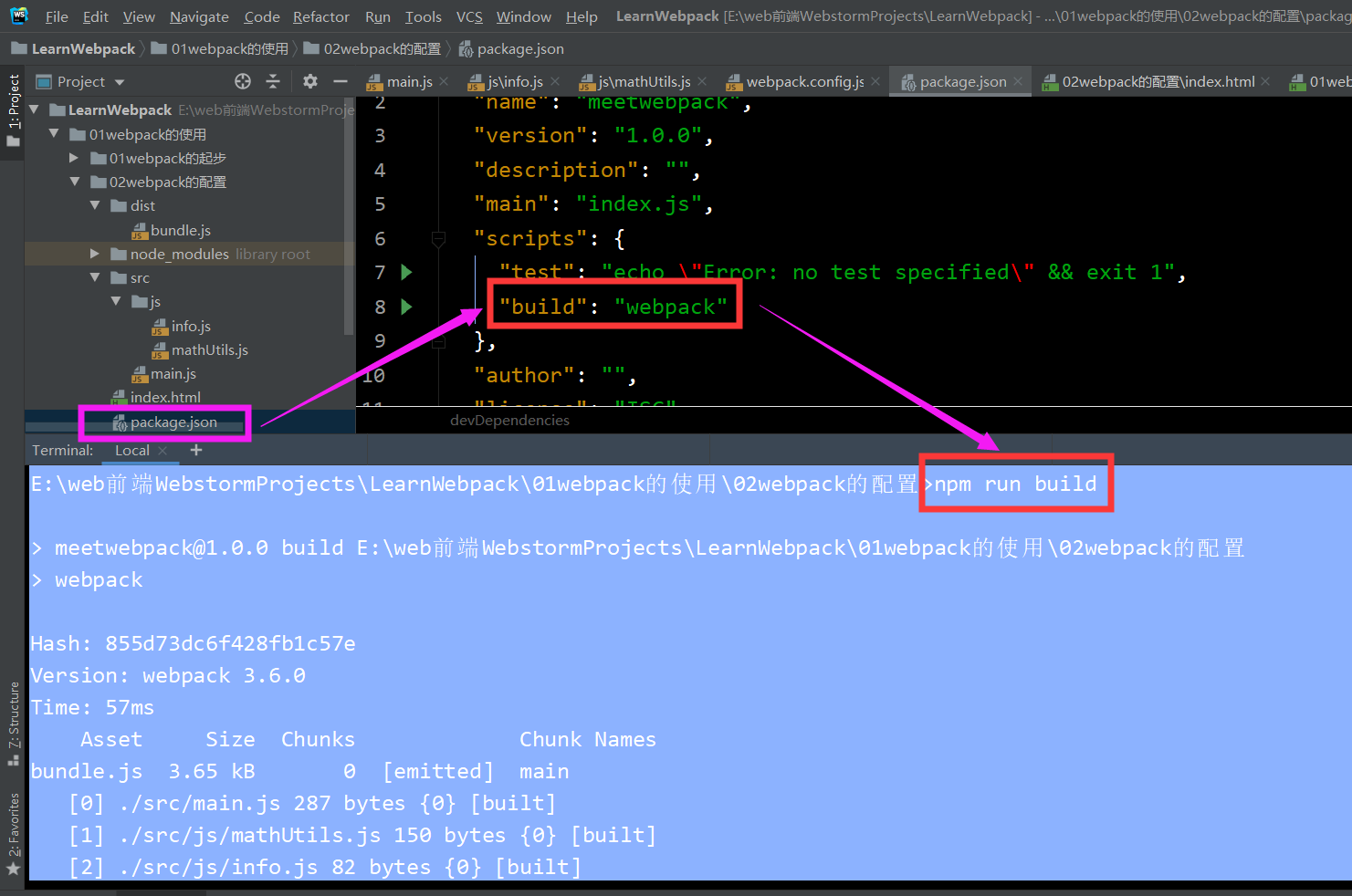Close the js\mathUtils.js tab
Viewport: 1352px width, 896px height.
pos(702,81)
